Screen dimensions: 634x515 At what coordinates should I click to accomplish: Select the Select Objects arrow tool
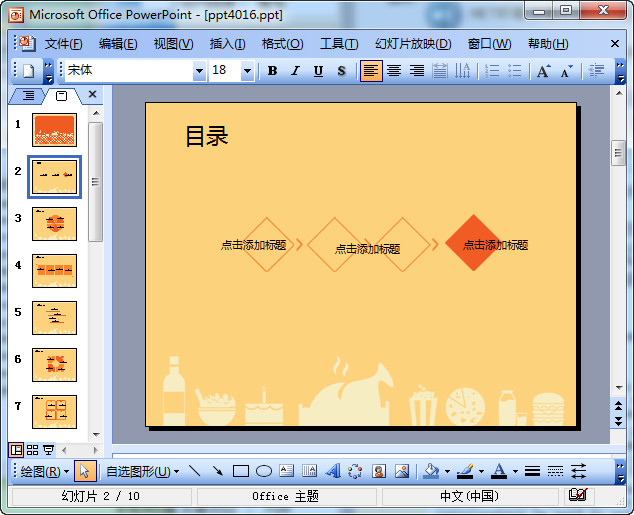click(85, 471)
